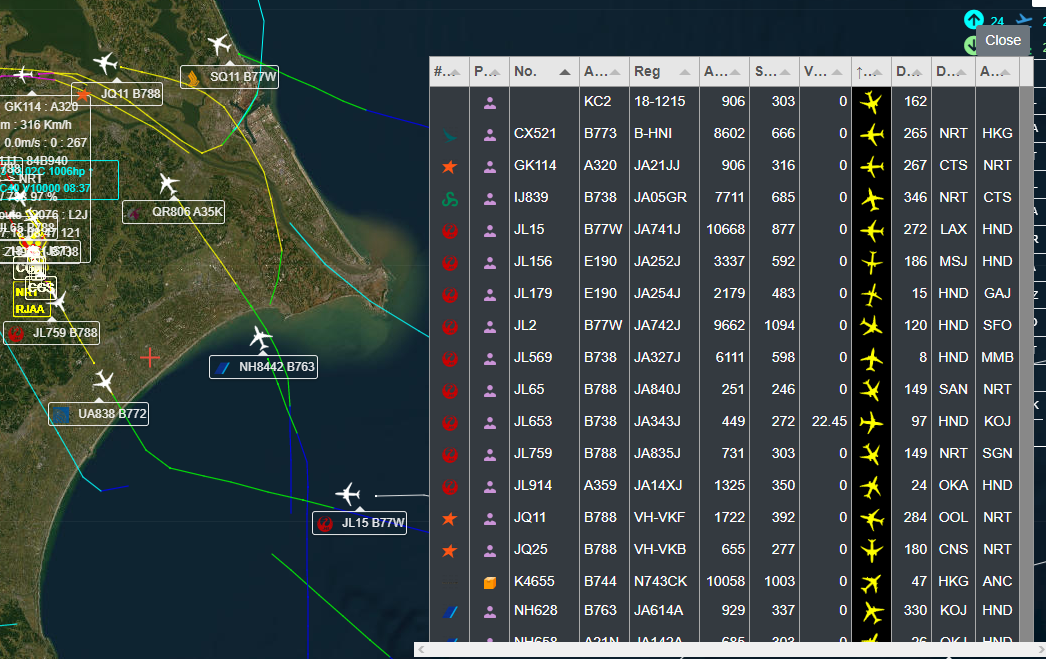Image resolution: width=1046 pixels, height=659 pixels.
Task: Select the NH8442 B763 map label
Action: pos(264,367)
